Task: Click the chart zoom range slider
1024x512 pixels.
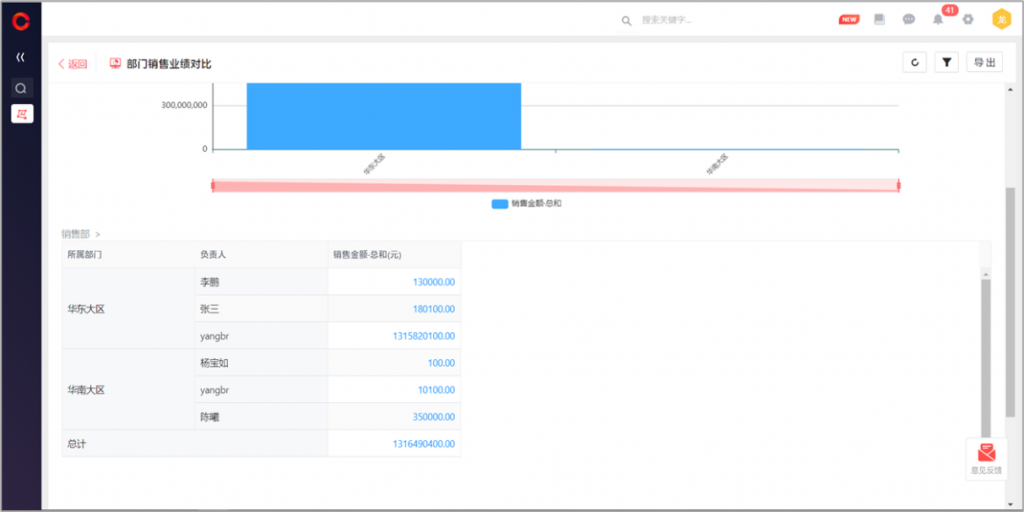Action: tap(555, 186)
